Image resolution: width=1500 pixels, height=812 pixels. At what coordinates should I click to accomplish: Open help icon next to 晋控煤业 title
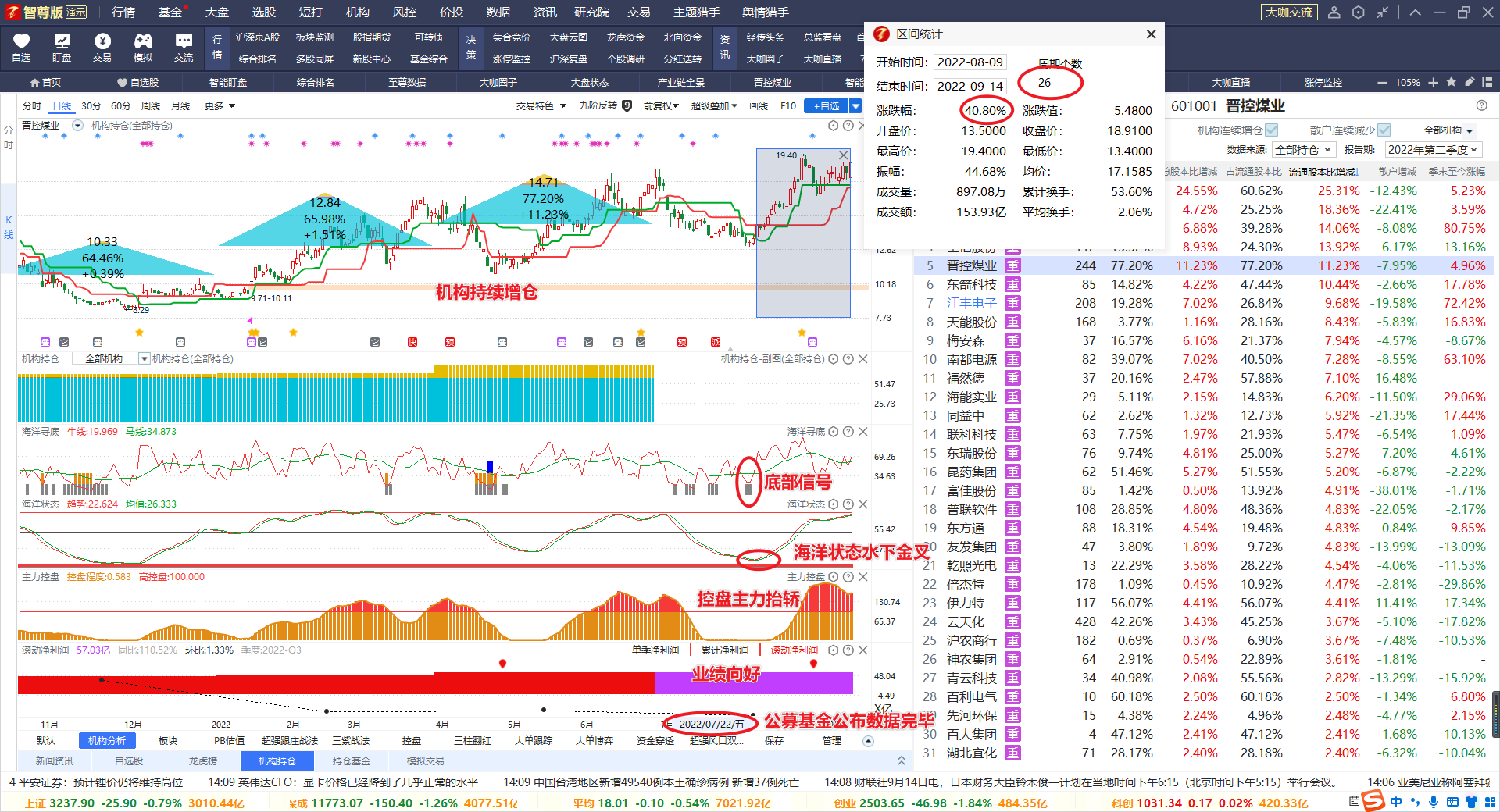point(1481,105)
